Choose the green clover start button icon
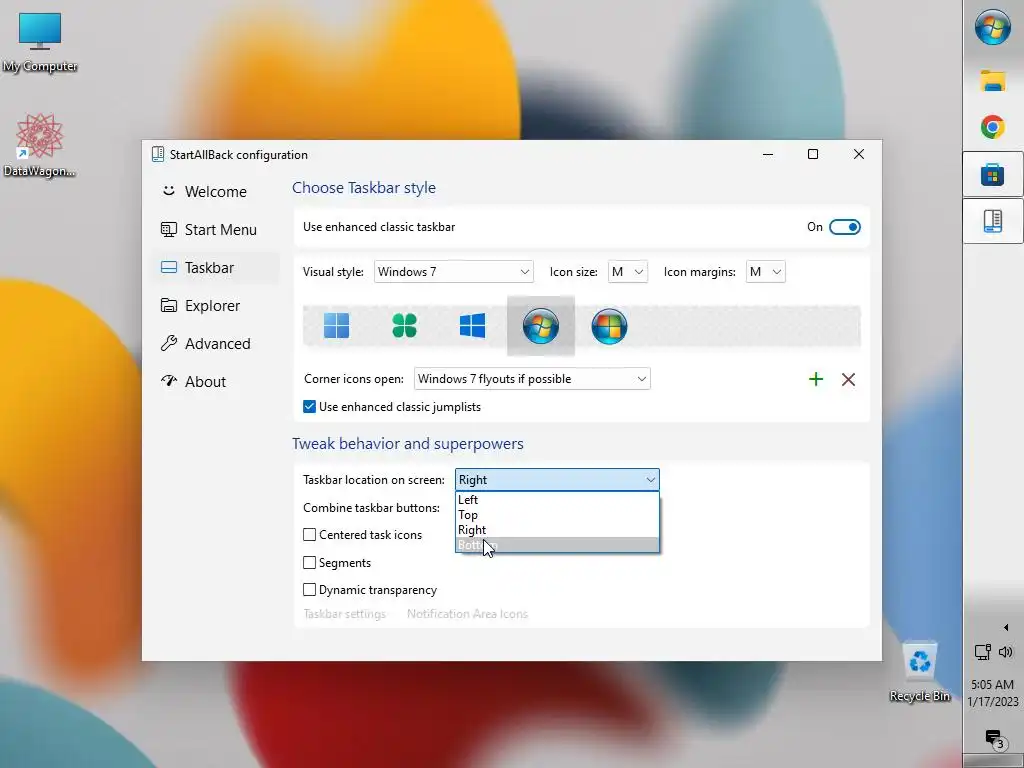 click(x=404, y=325)
